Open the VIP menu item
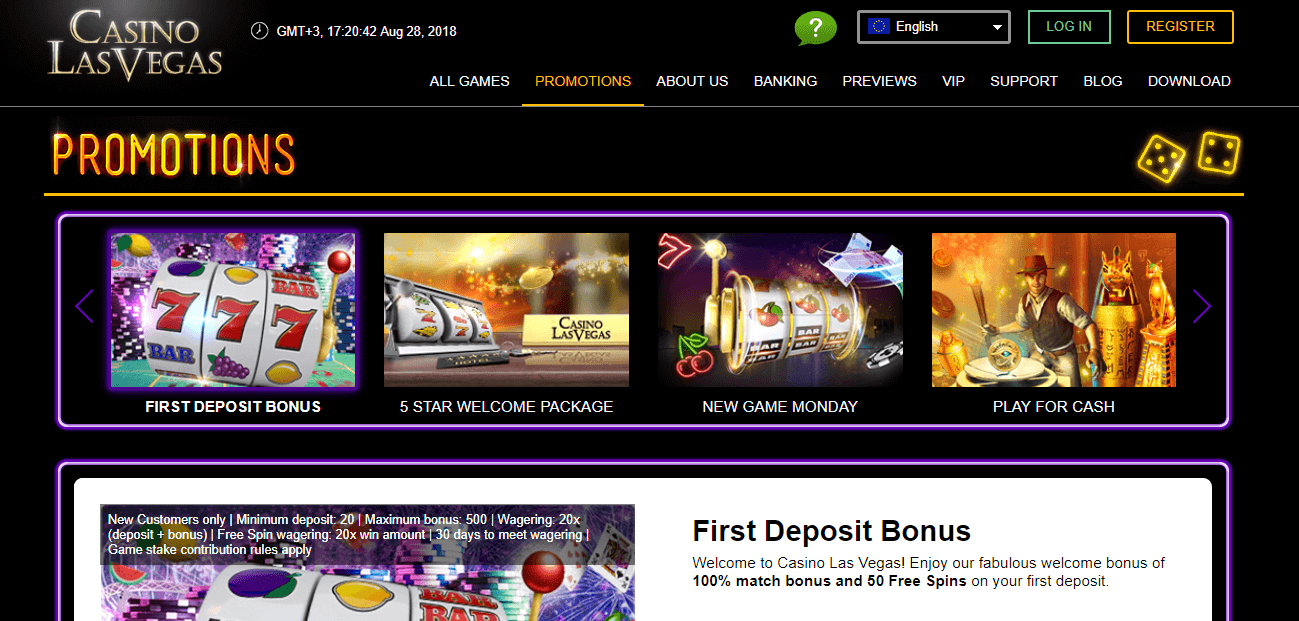Screen dimensions: 1299x621 953,81
